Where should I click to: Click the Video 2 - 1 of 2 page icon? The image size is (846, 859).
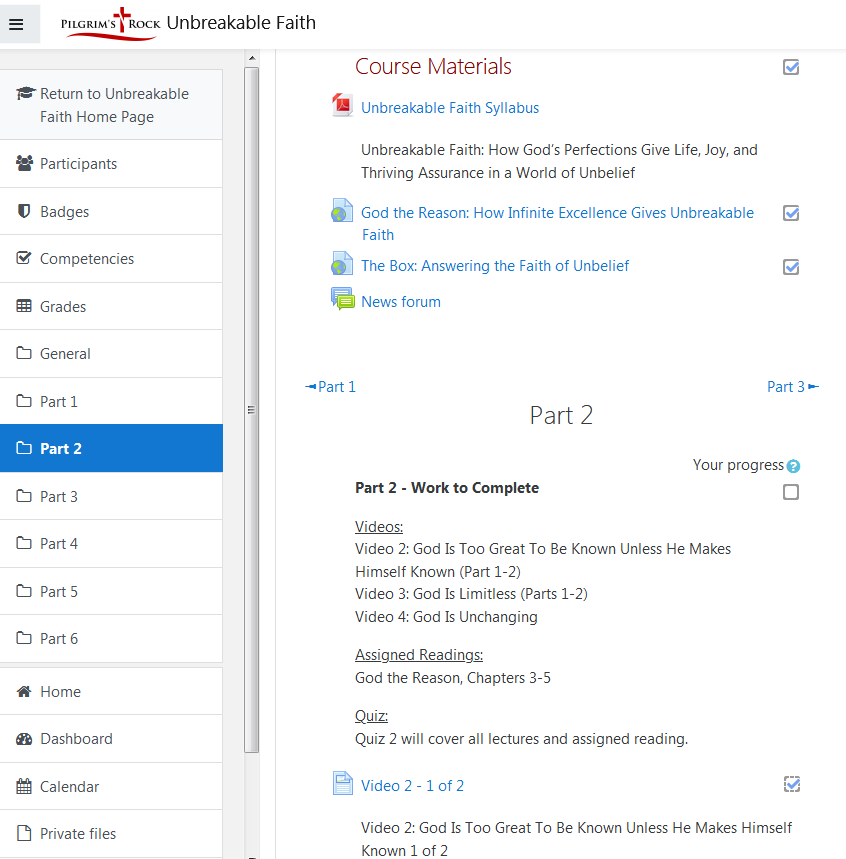(x=343, y=784)
